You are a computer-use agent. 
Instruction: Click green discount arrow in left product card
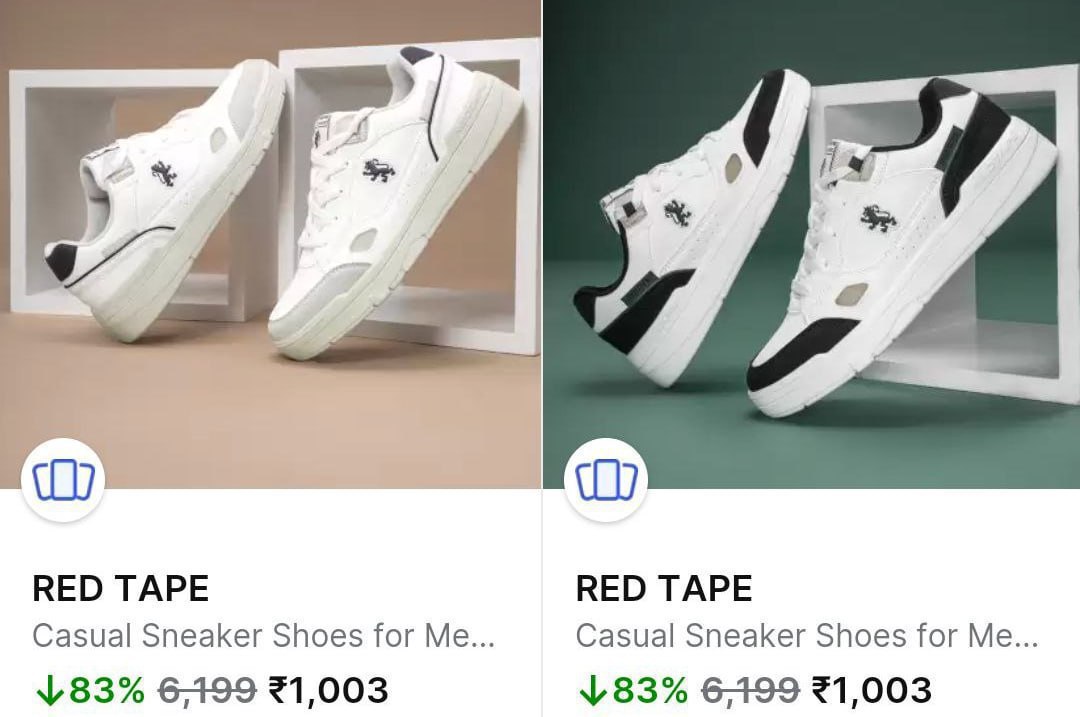click(x=47, y=689)
